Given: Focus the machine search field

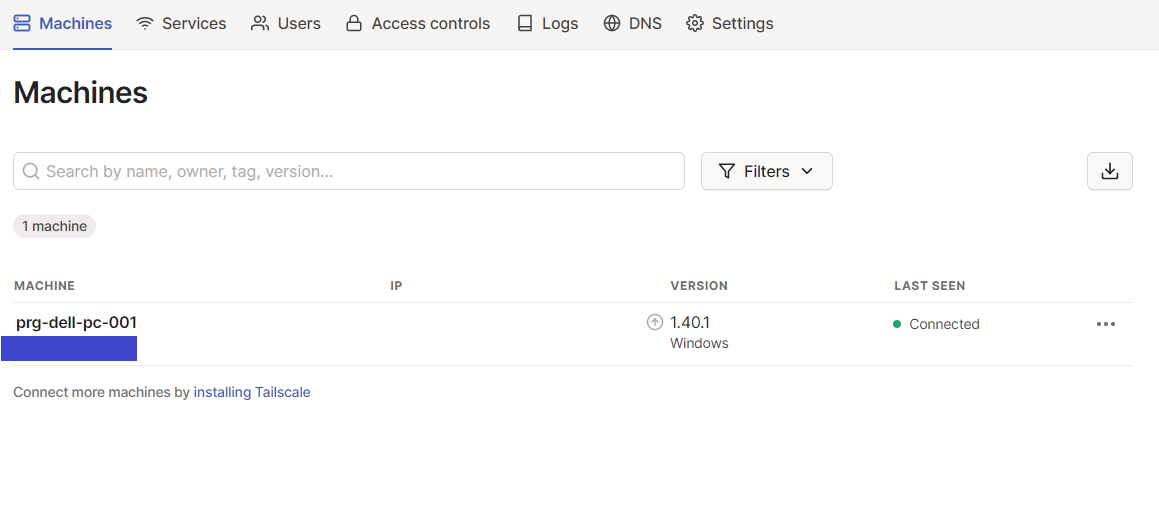Looking at the screenshot, I should click(360, 171).
